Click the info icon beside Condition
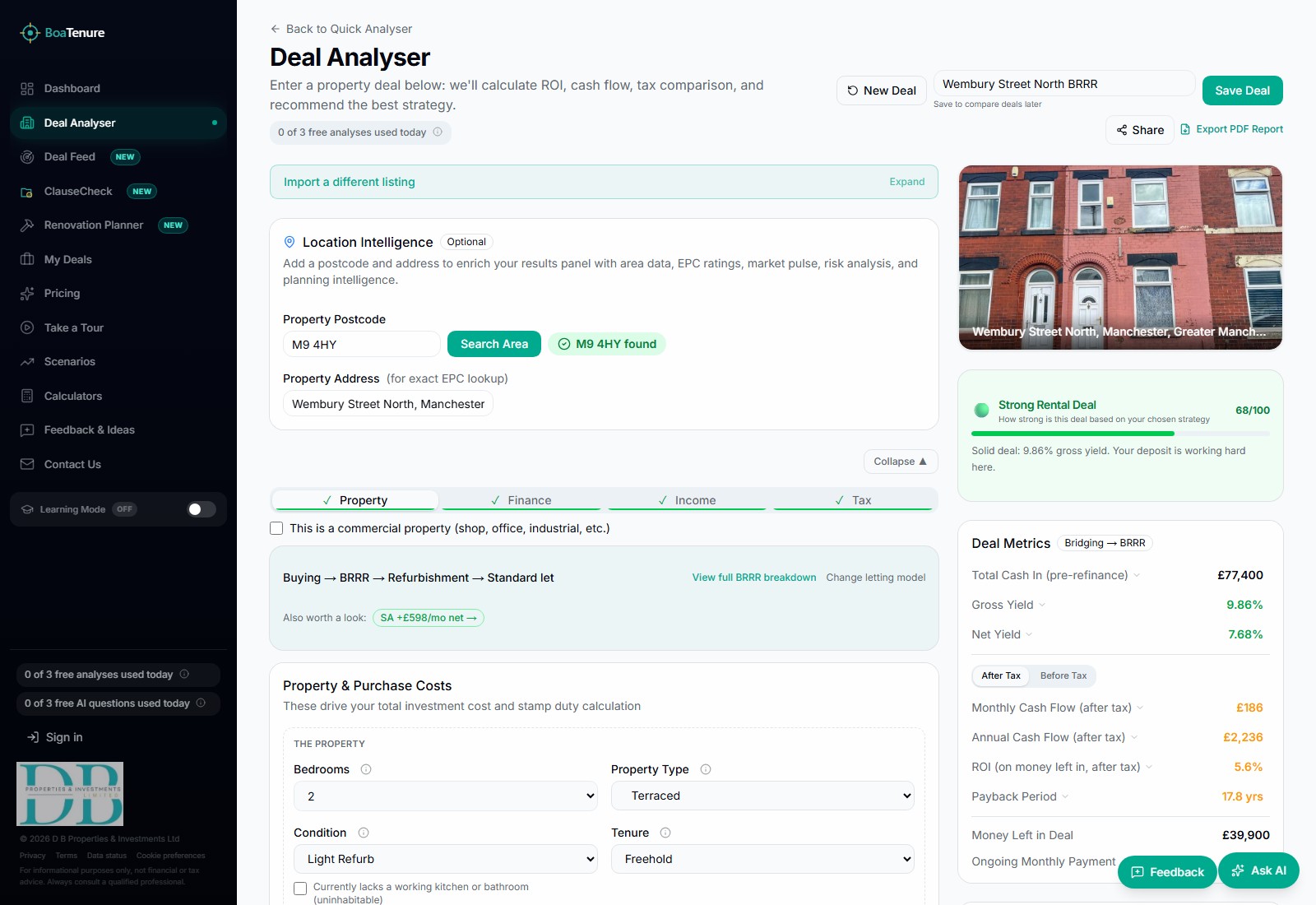 point(364,833)
